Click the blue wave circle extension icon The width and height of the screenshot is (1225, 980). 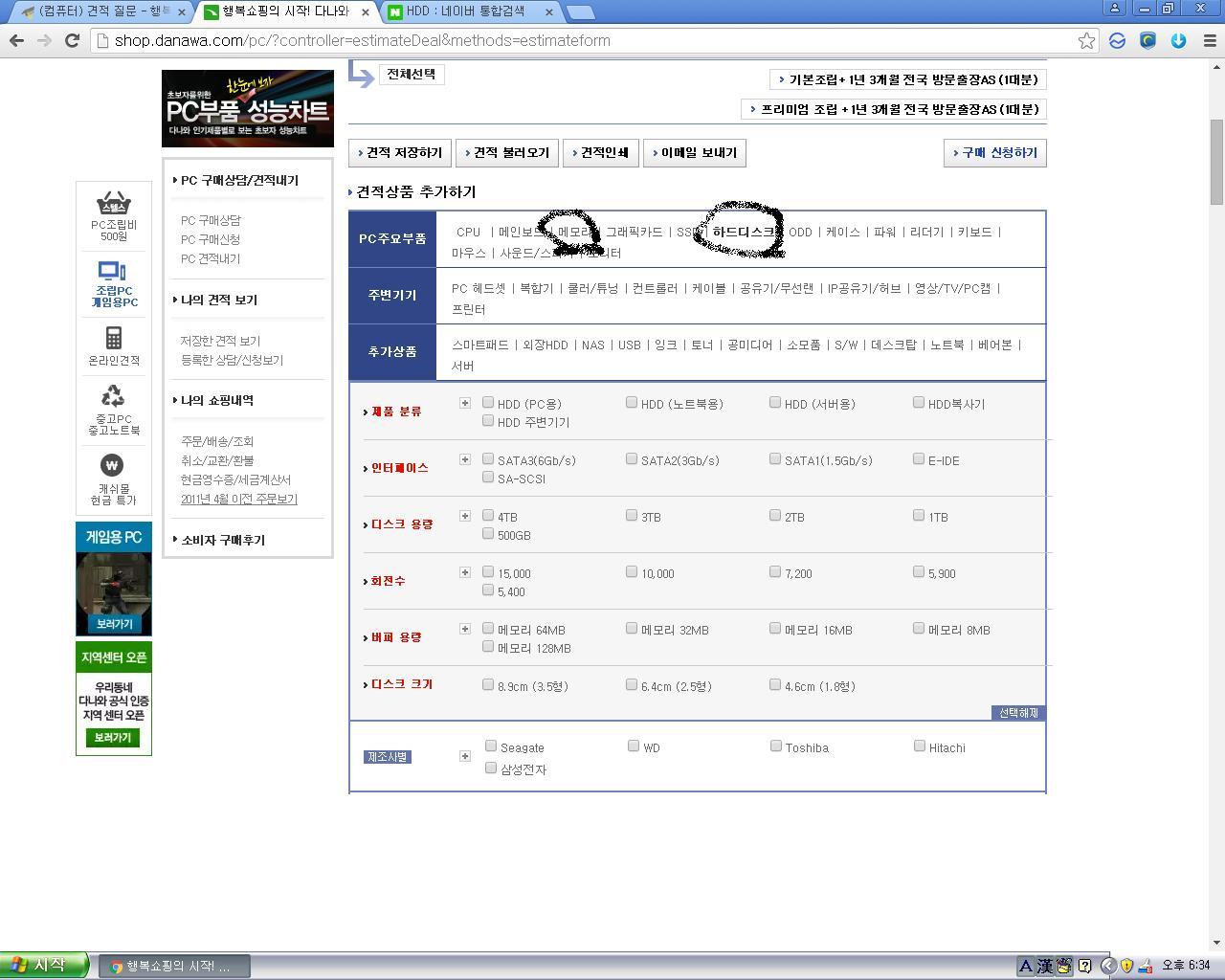coord(1117,40)
